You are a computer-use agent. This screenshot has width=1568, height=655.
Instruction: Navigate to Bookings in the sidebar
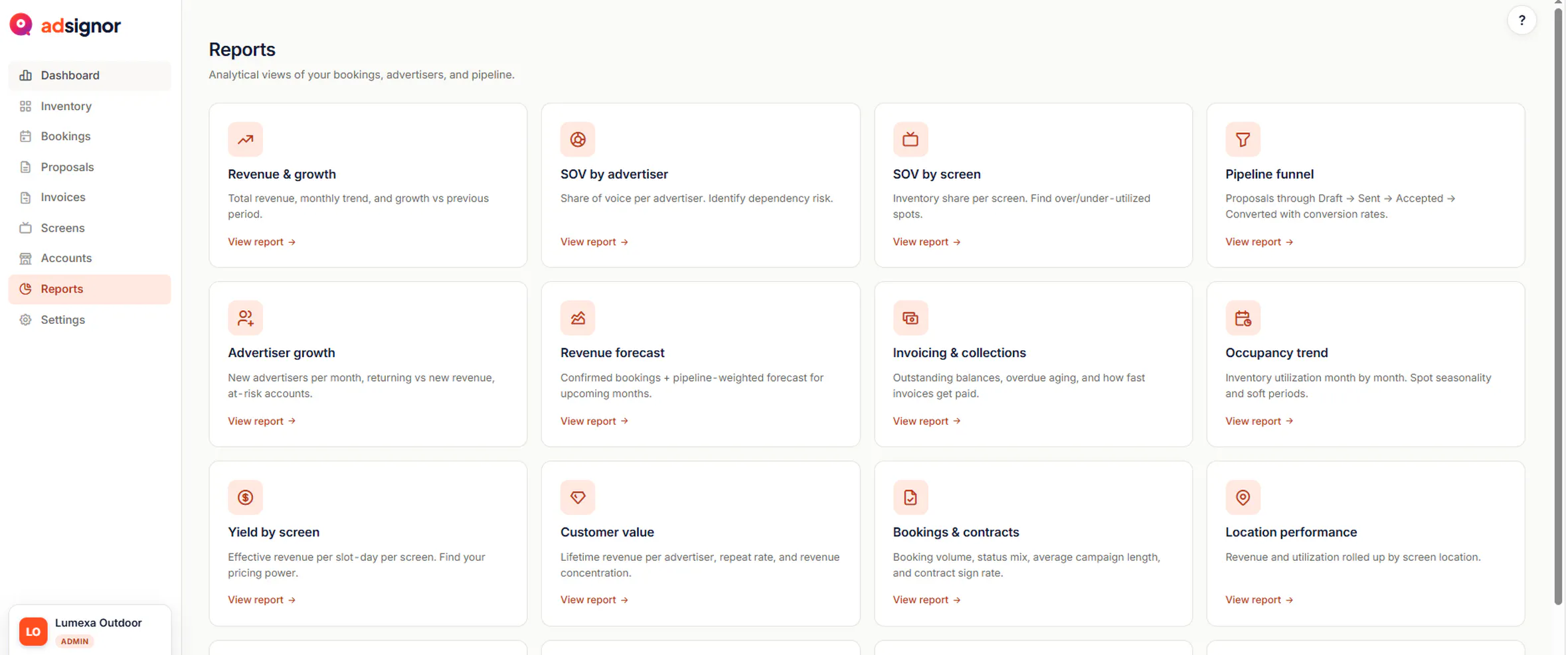(90, 136)
